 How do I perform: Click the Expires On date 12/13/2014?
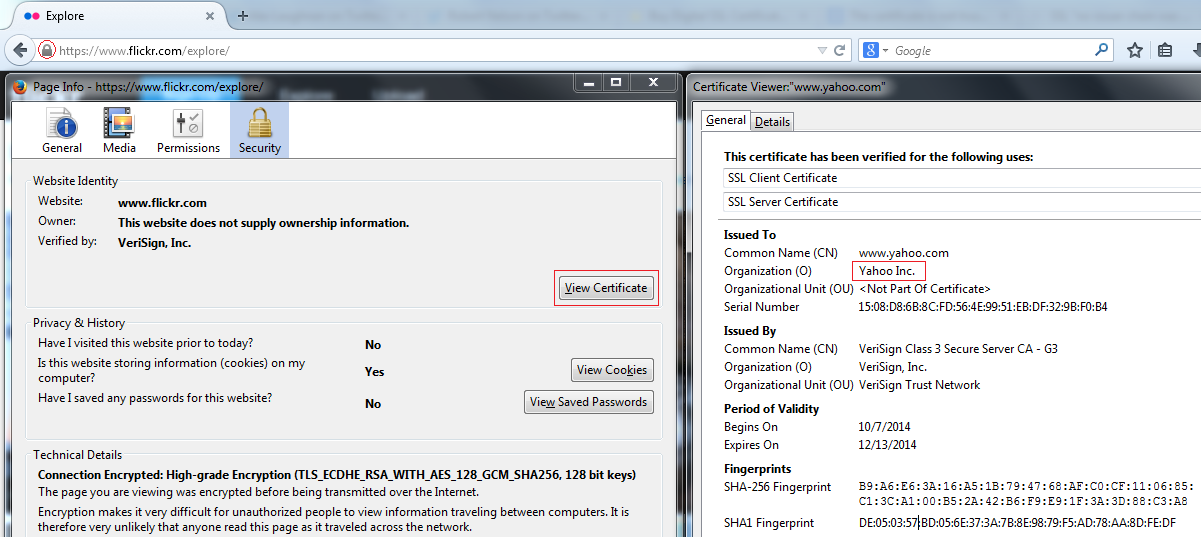tap(887, 445)
